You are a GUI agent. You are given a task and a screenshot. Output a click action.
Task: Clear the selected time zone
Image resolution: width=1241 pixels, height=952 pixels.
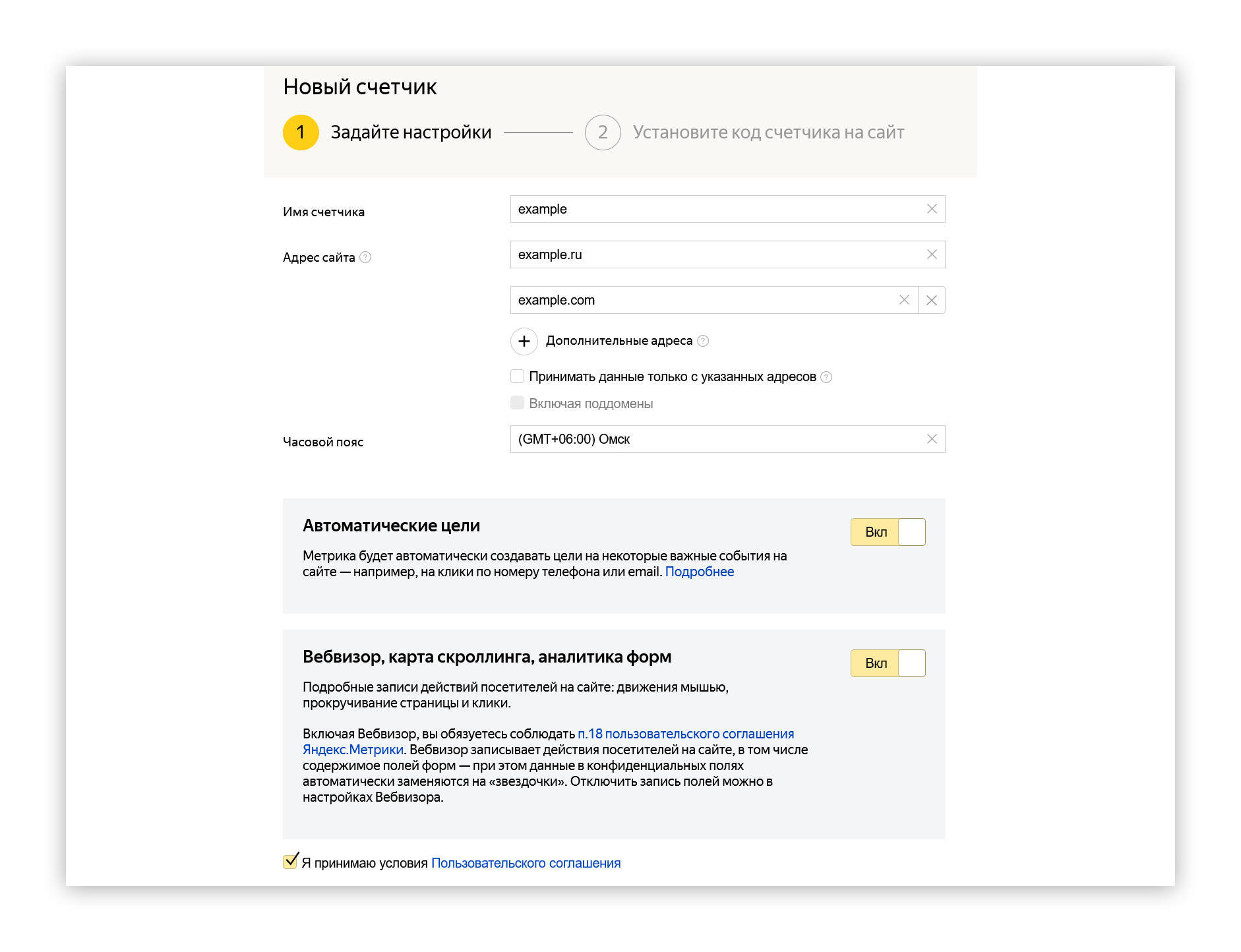931,439
